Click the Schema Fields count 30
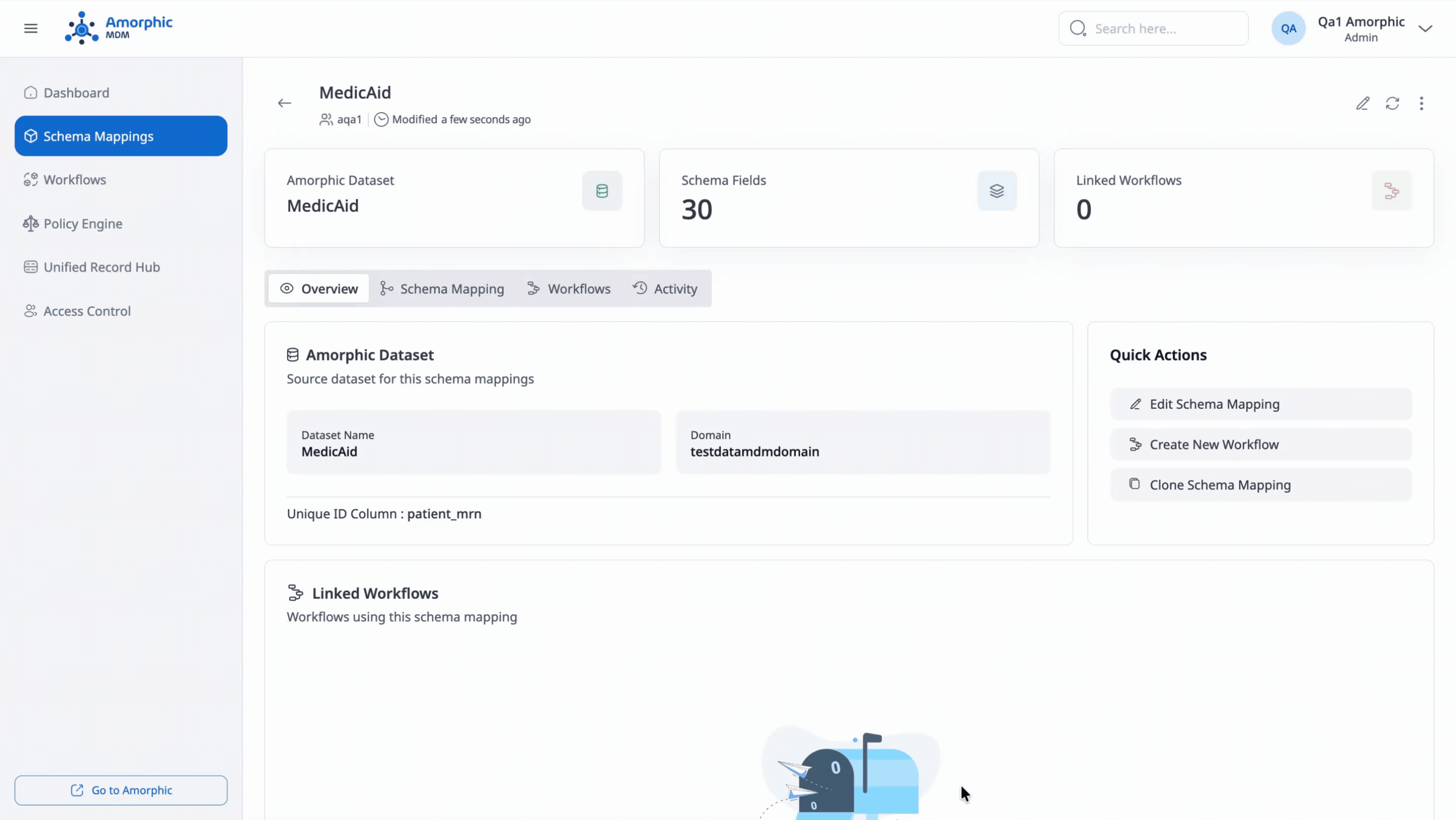1456x820 pixels. [x=696, y=210]
